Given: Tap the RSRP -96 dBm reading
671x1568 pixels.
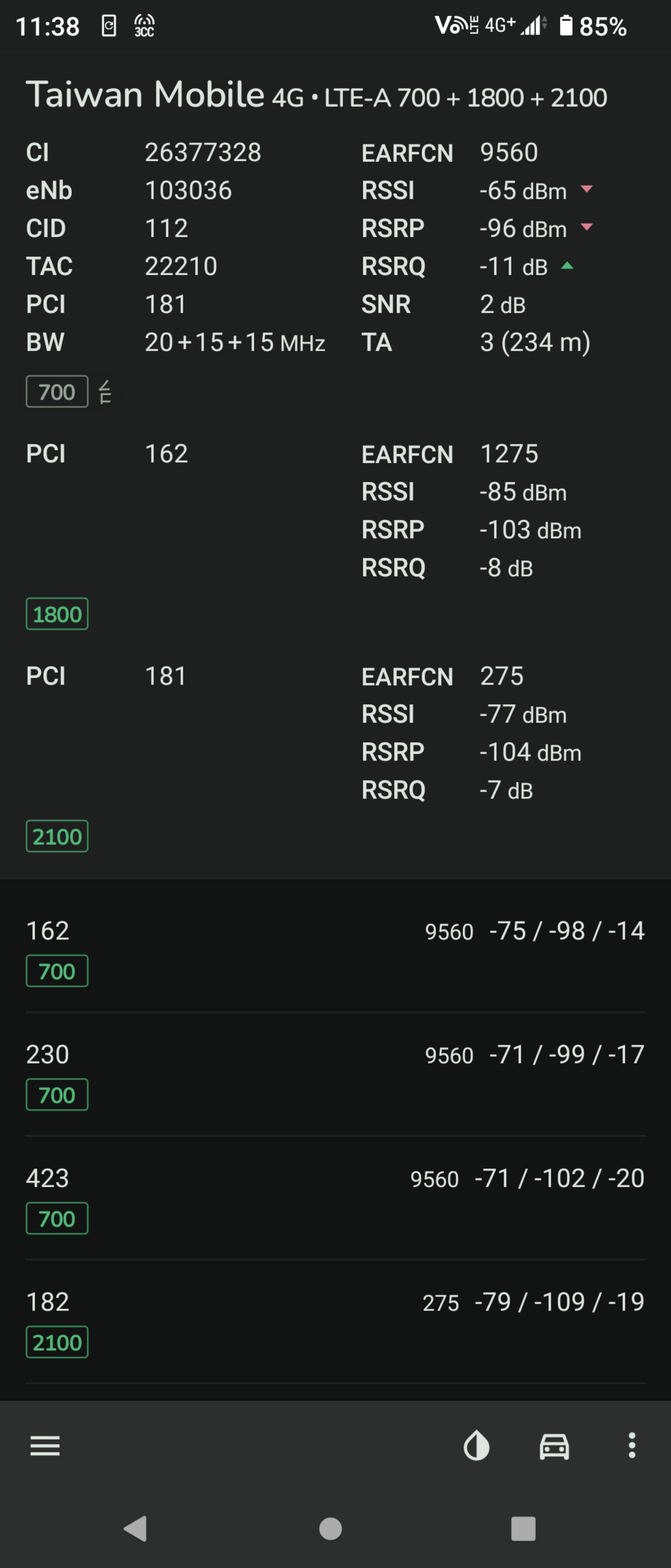Looking at the screenshot, I should (x=523, y=228).
